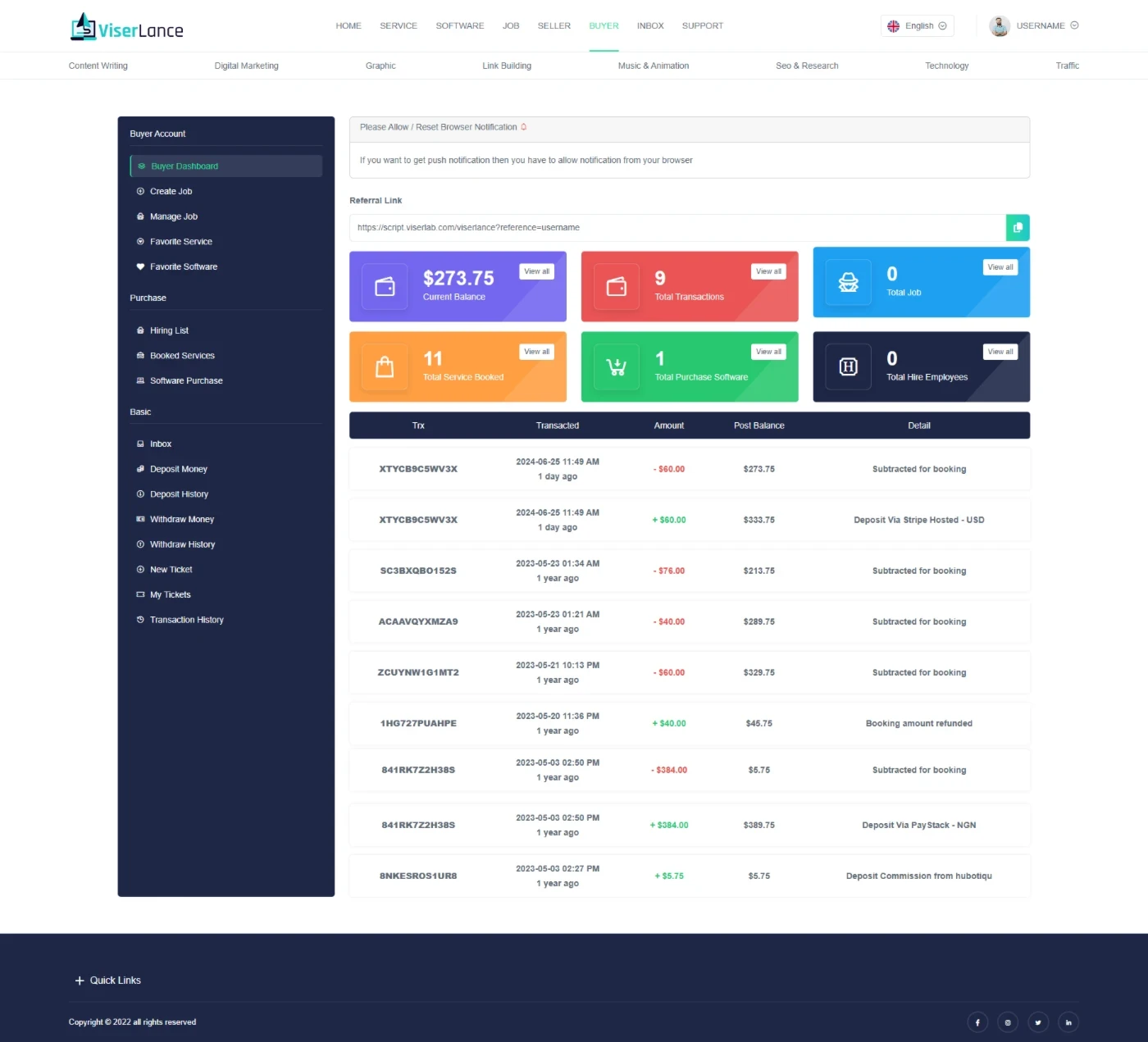The height and width of the screenshot is (1042, 1148).
Task: Expand the Quick Links section
Action: pos(108,981)
